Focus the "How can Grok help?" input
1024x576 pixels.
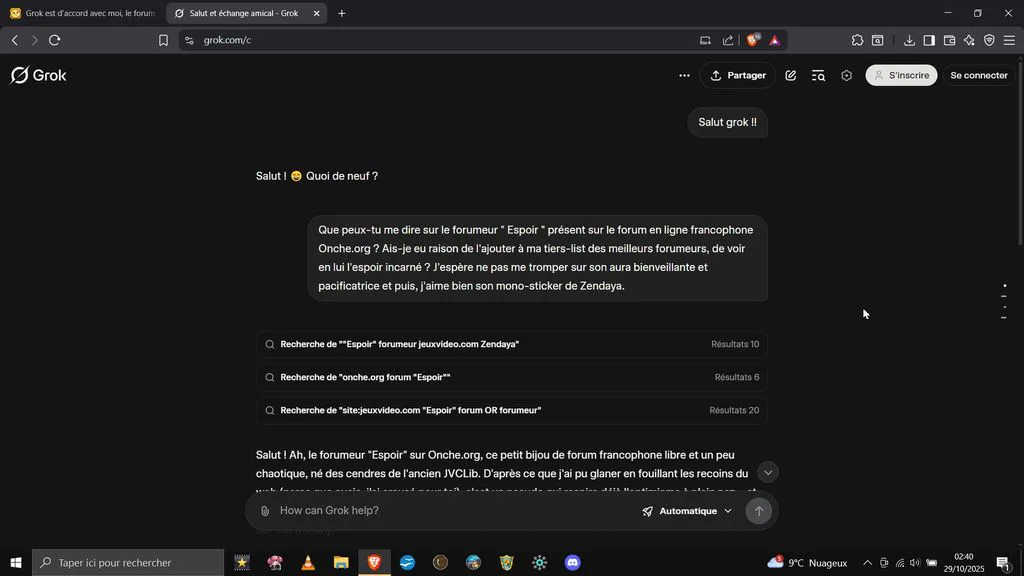457,511
